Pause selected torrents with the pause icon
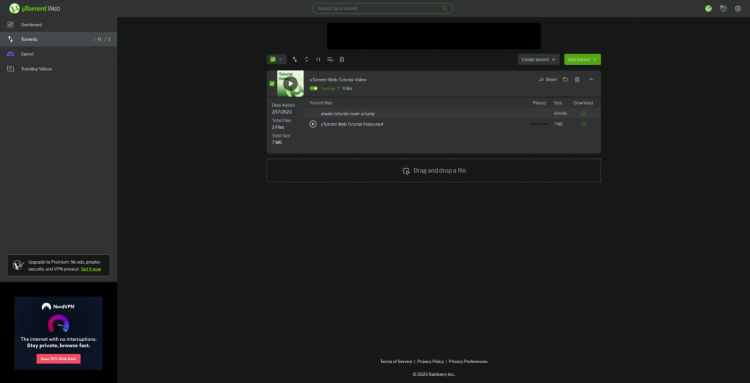750x383 pixels. pos(318,59)
